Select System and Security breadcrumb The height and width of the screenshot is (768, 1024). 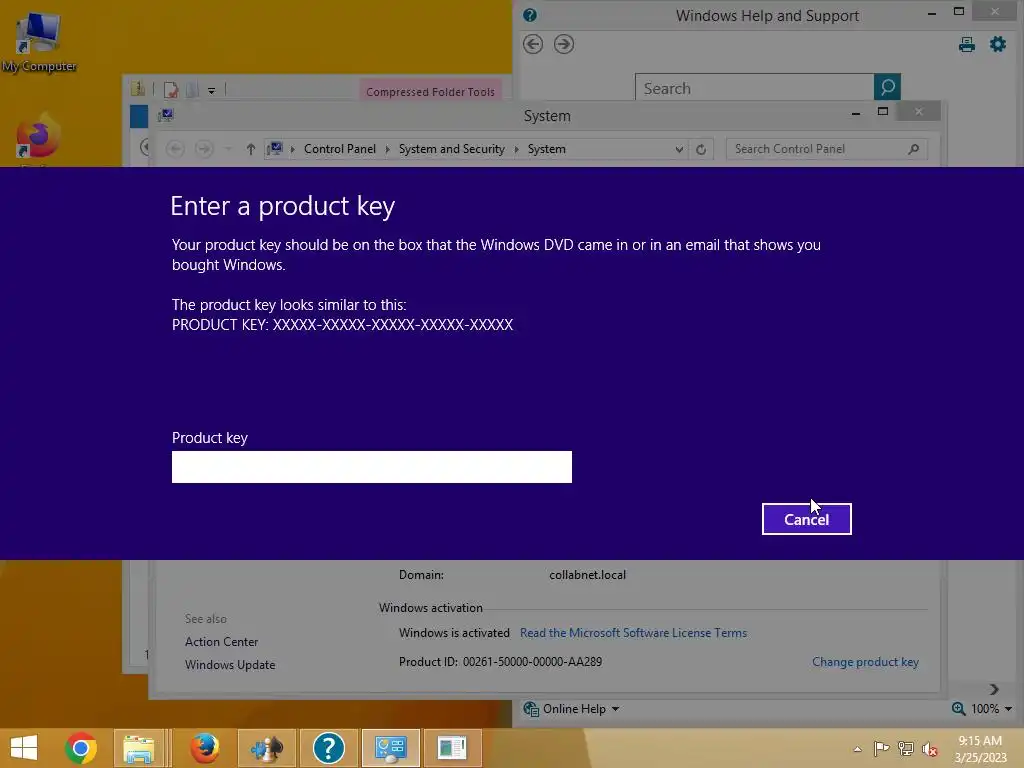[451, 149]
